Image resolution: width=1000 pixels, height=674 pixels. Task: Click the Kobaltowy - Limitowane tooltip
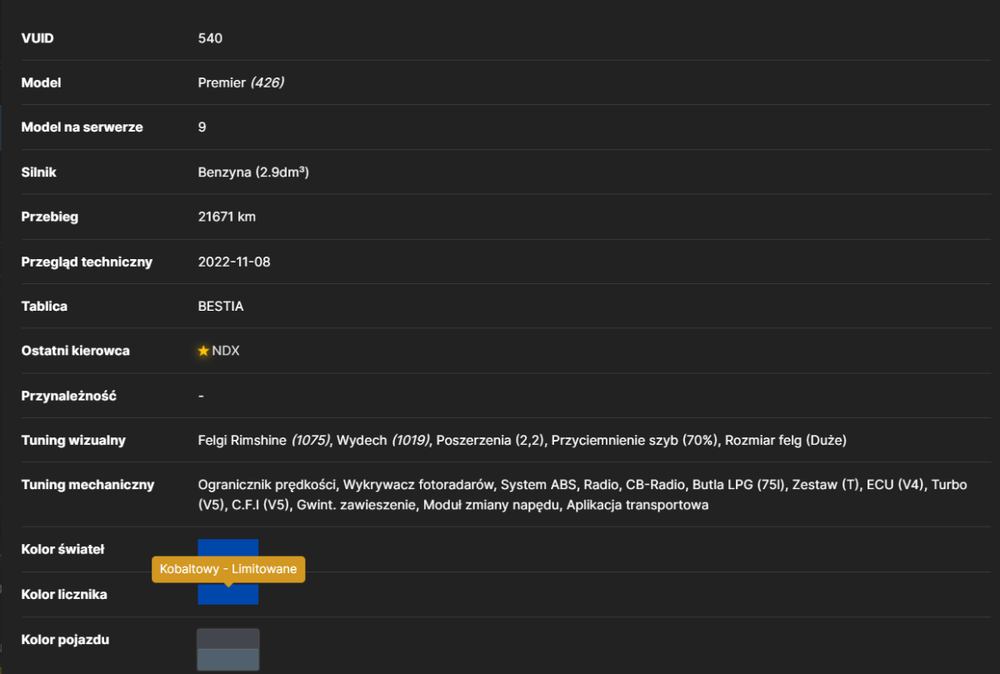[x=228, y=569]
